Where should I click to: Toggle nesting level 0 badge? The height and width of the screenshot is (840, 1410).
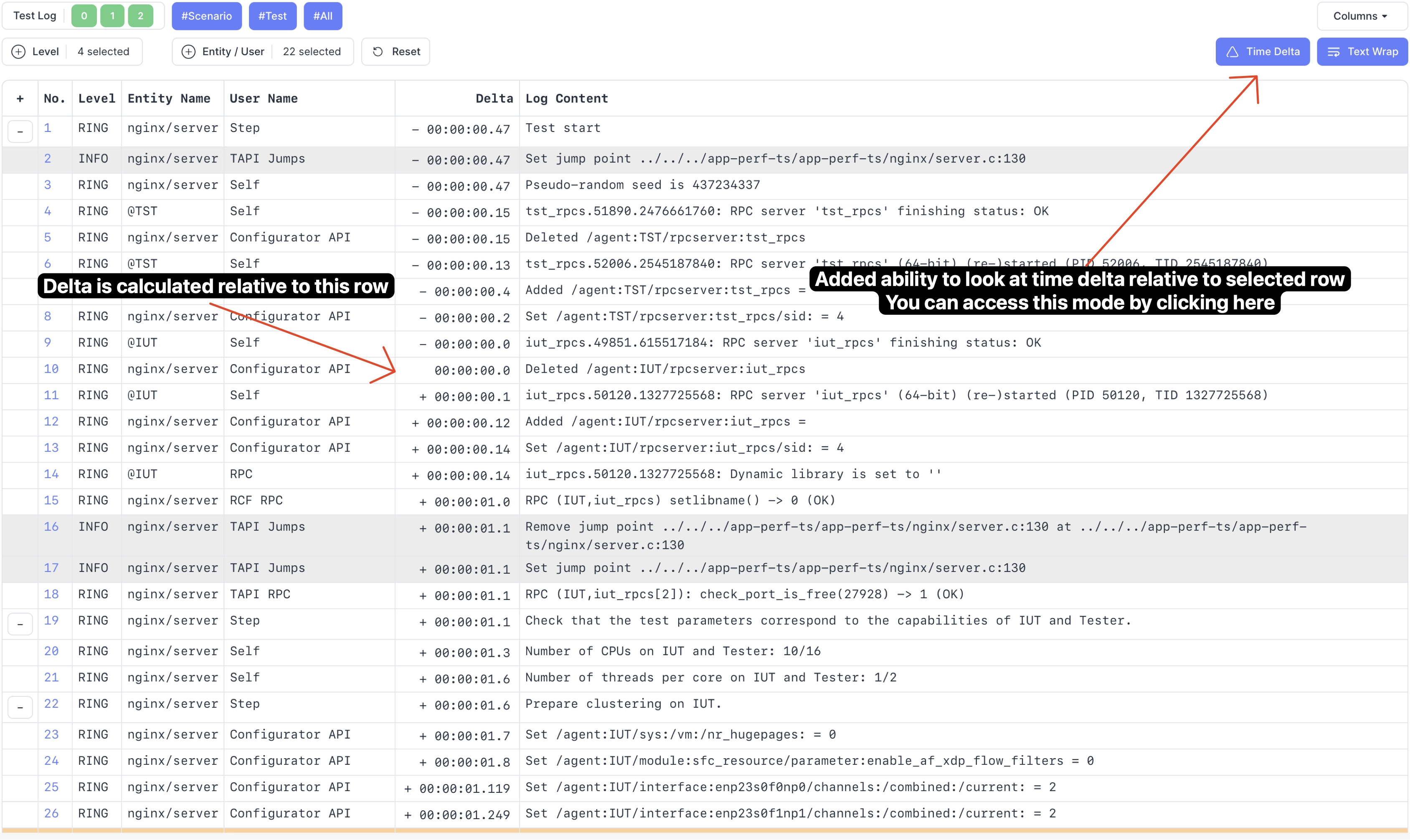[x=84, y=16]
